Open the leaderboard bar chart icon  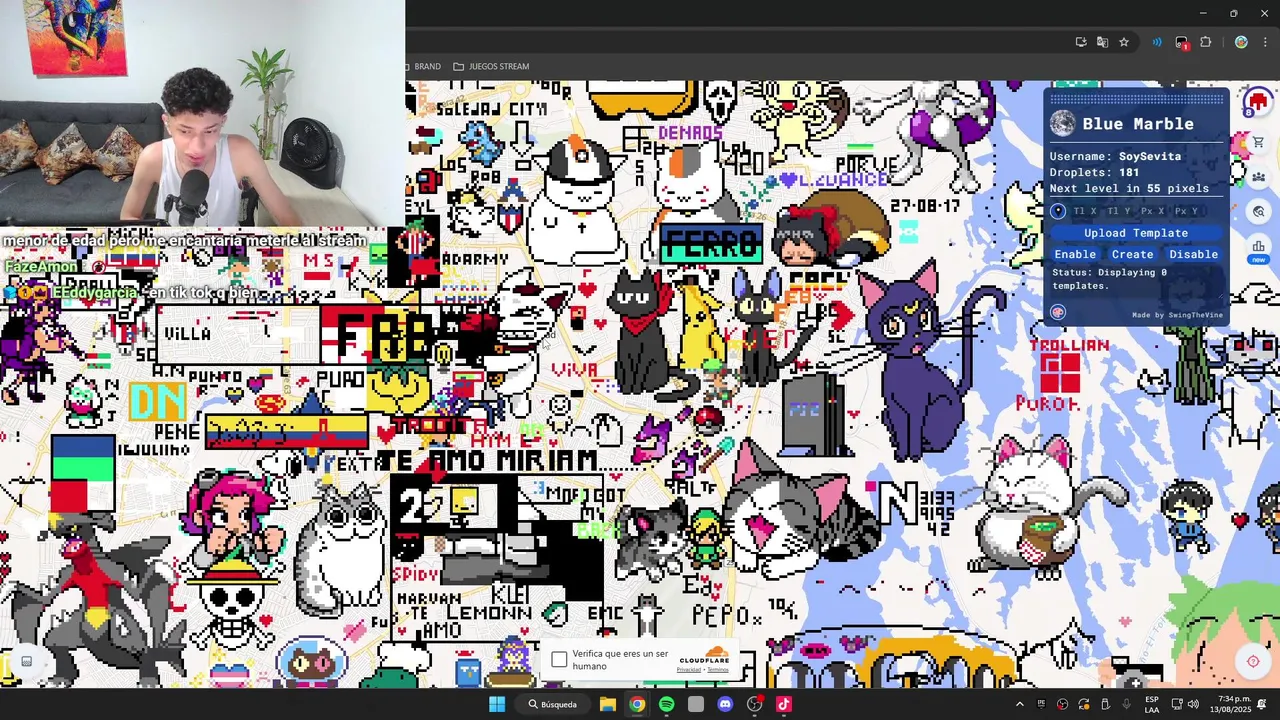tap(1258, 246)
